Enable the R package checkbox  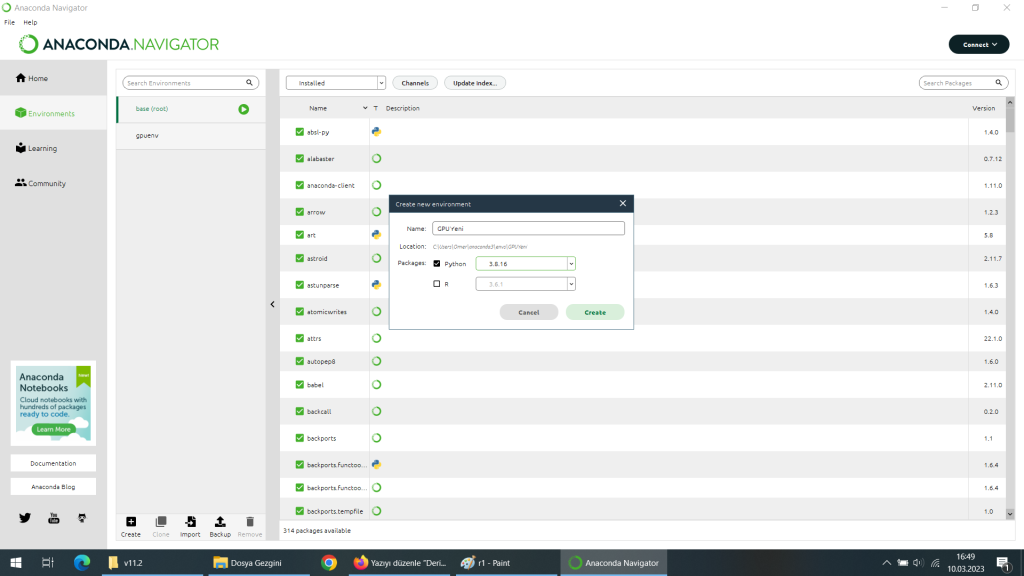click(x=437, y=284)
